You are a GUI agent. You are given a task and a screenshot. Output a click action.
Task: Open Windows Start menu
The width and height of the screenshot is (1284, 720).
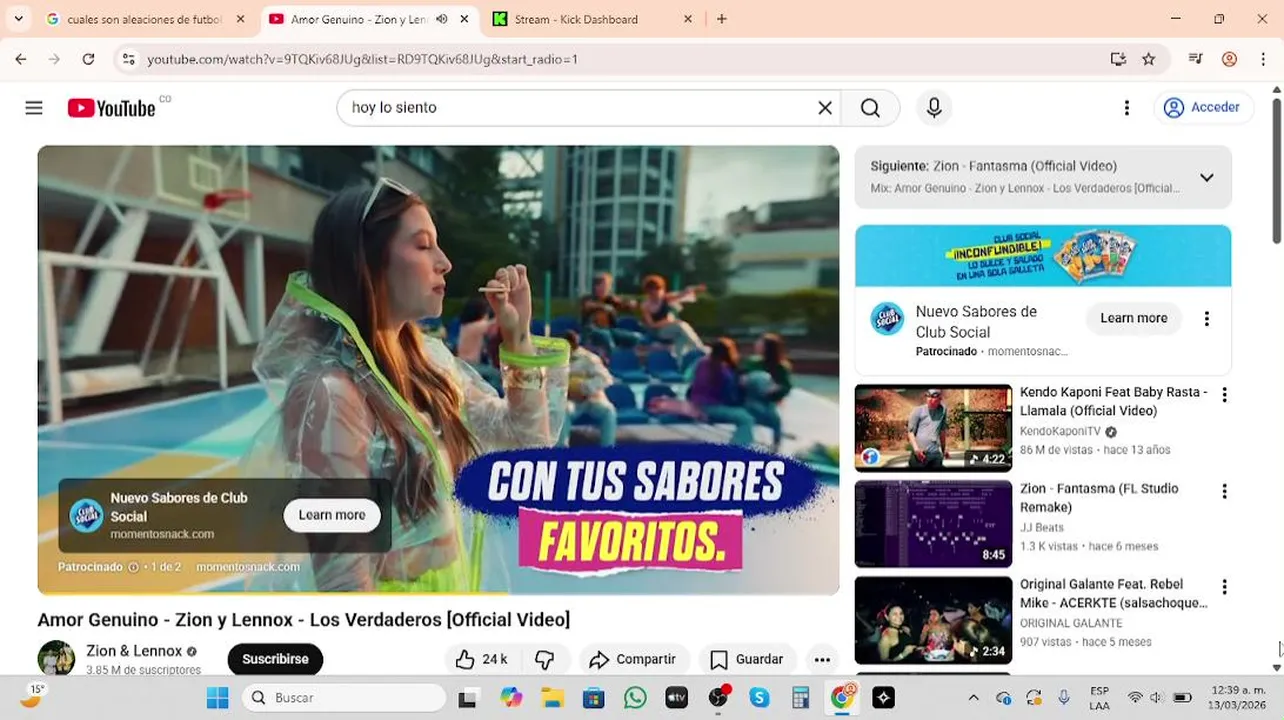[x=217, y=697]
